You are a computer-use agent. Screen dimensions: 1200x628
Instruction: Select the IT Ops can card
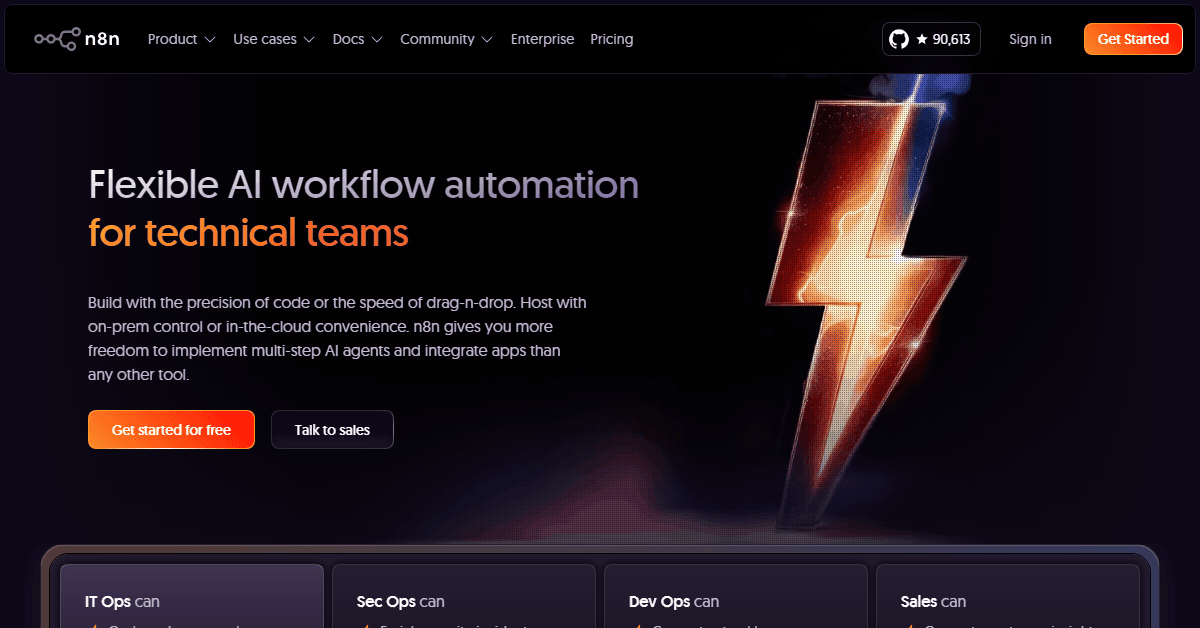pos(192,600)
